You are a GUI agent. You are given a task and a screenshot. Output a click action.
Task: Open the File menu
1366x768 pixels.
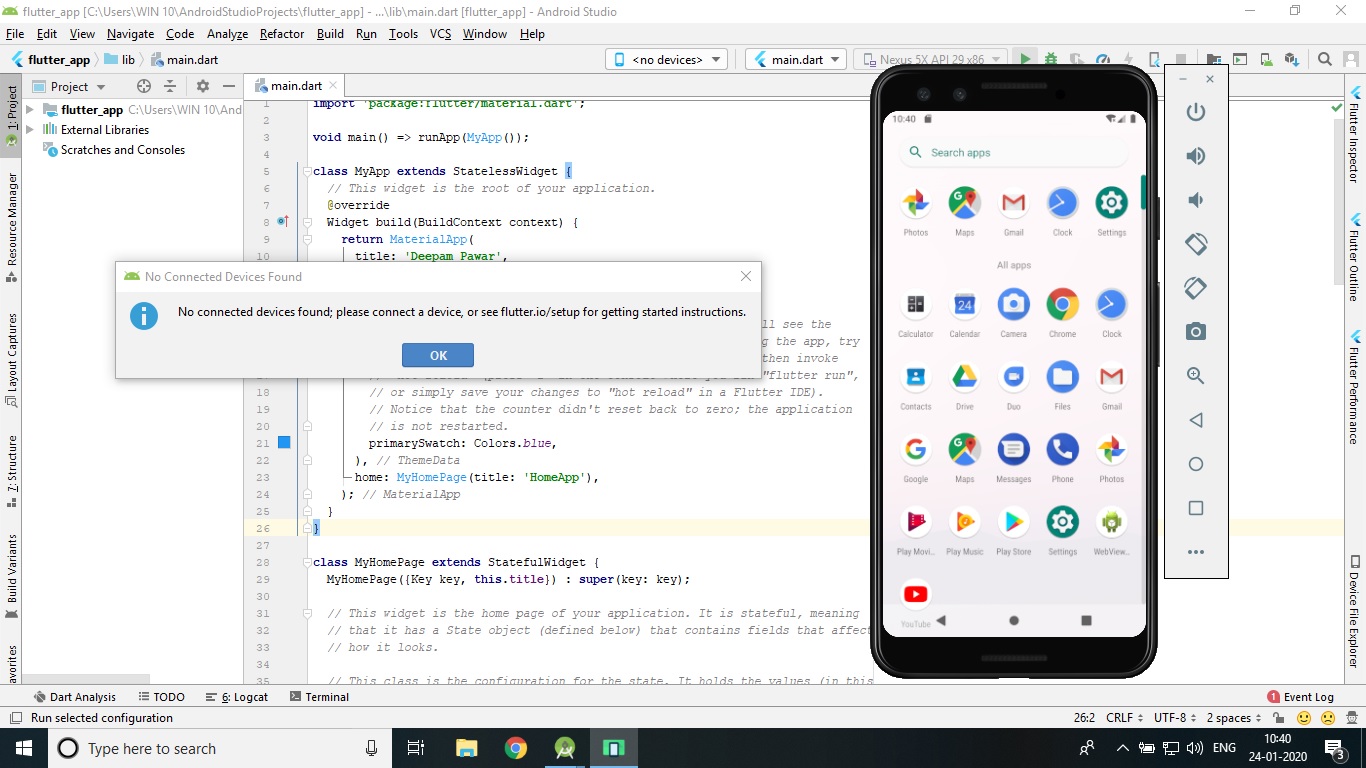14,33
